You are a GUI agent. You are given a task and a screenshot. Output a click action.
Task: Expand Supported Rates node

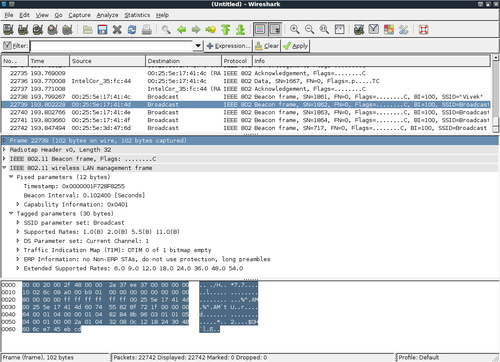click(x=18, y=232)
